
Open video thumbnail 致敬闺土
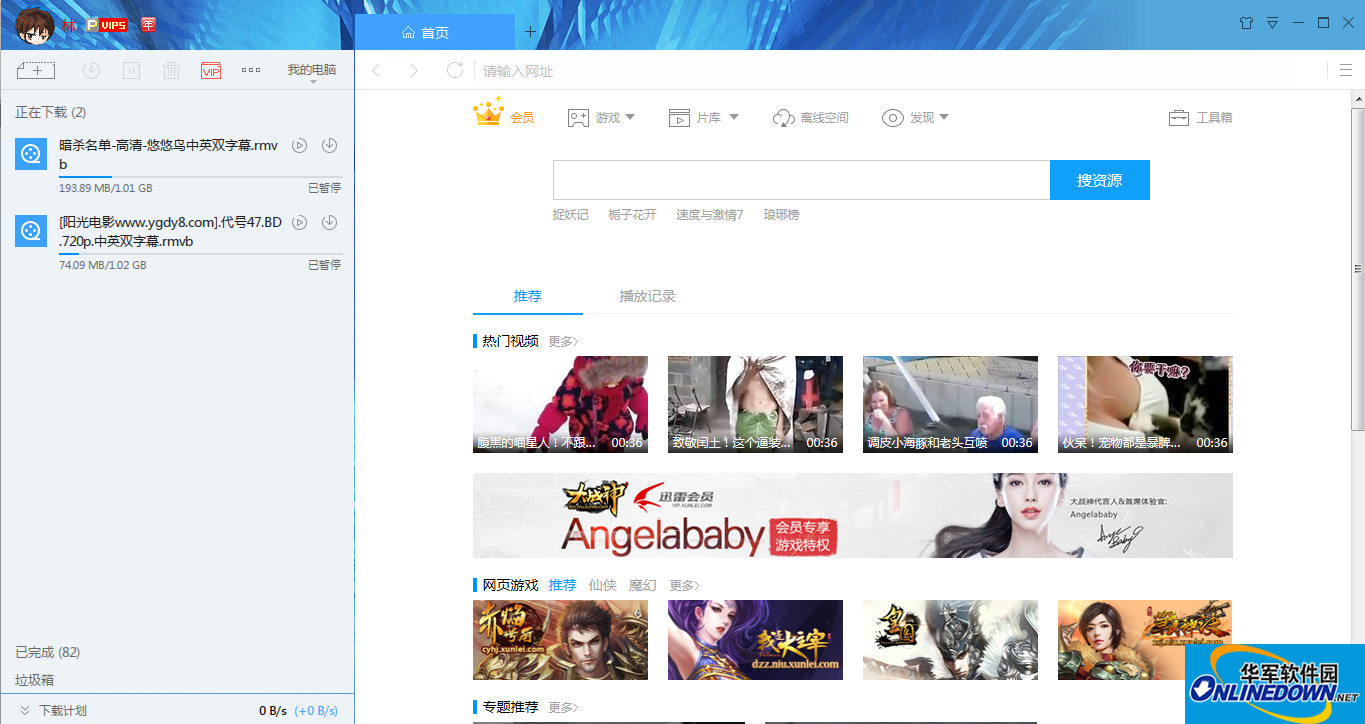755,404
